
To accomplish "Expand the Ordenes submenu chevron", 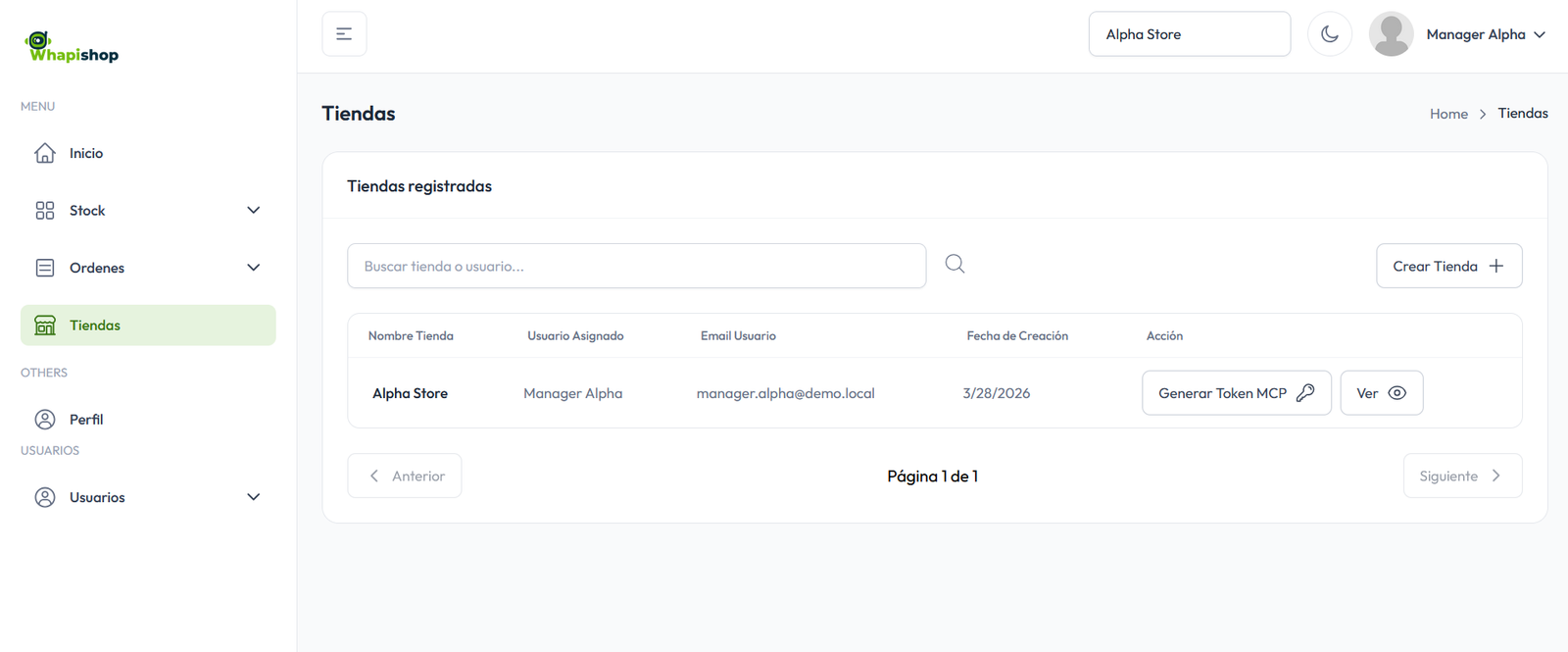I will pos(254,268).
